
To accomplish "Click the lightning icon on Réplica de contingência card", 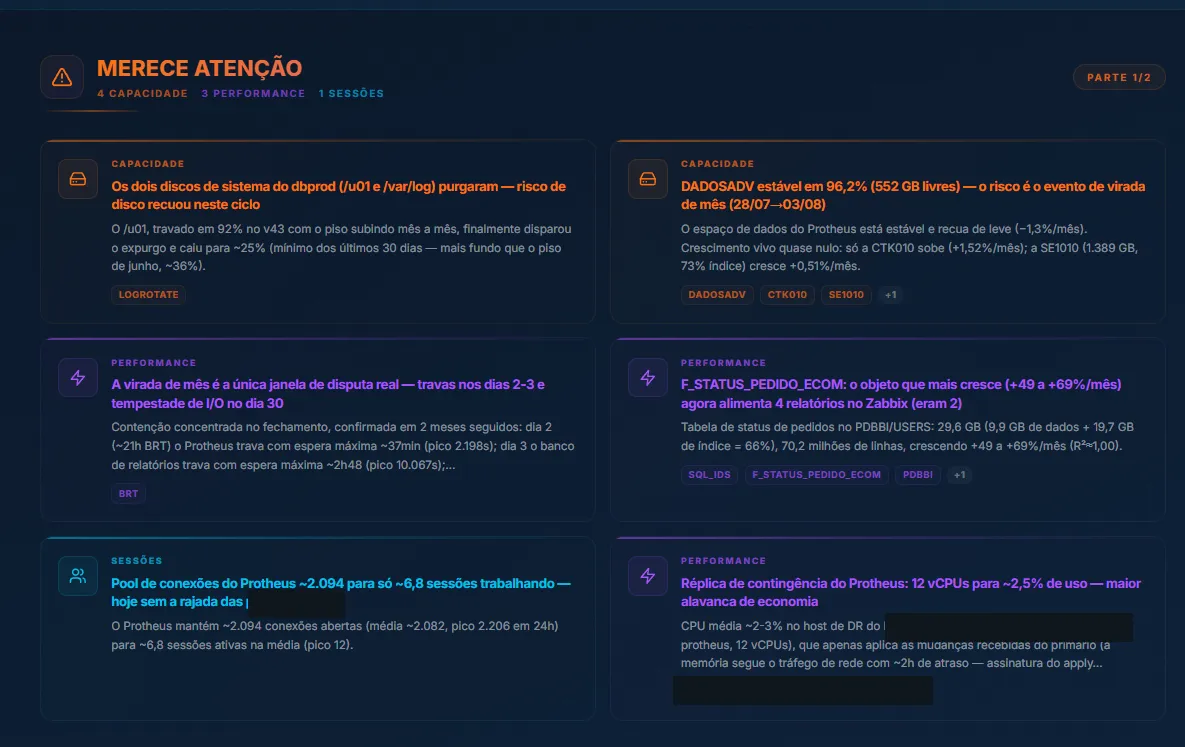I will pyautogui.click(x=648, y=576).
